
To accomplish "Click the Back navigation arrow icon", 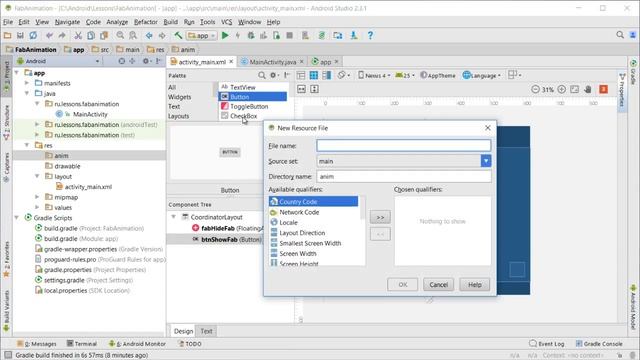I will coord(149,36).
